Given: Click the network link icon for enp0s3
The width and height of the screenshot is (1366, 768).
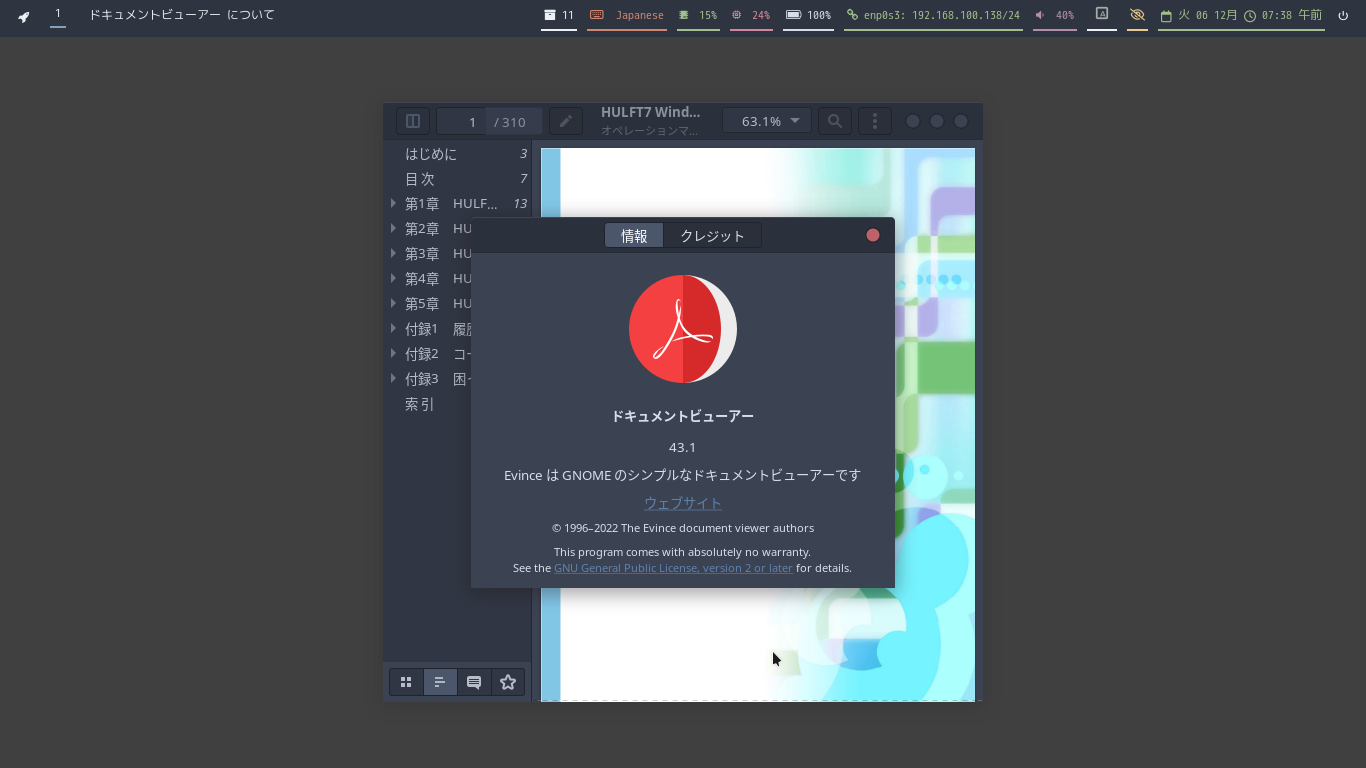Looking at the screenshot, I should click(x=852, y=15).
